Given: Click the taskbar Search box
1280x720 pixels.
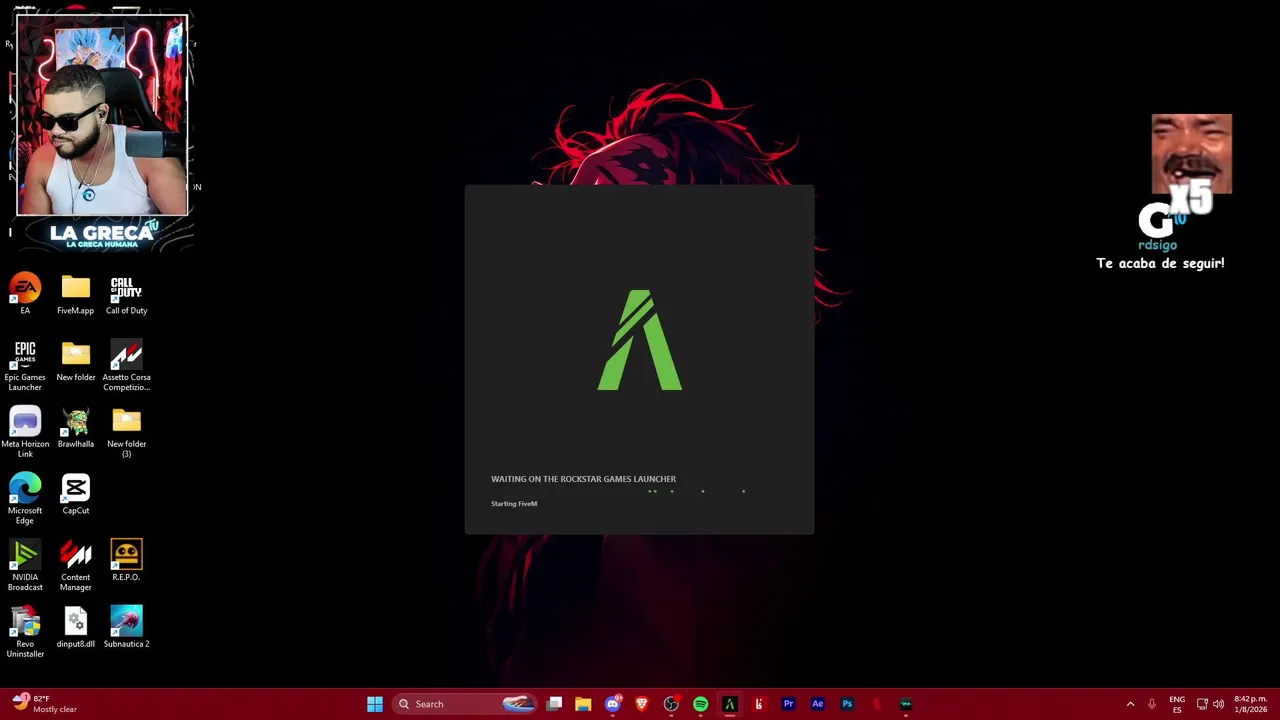Looking at the screenshot, I should [465, 704].
